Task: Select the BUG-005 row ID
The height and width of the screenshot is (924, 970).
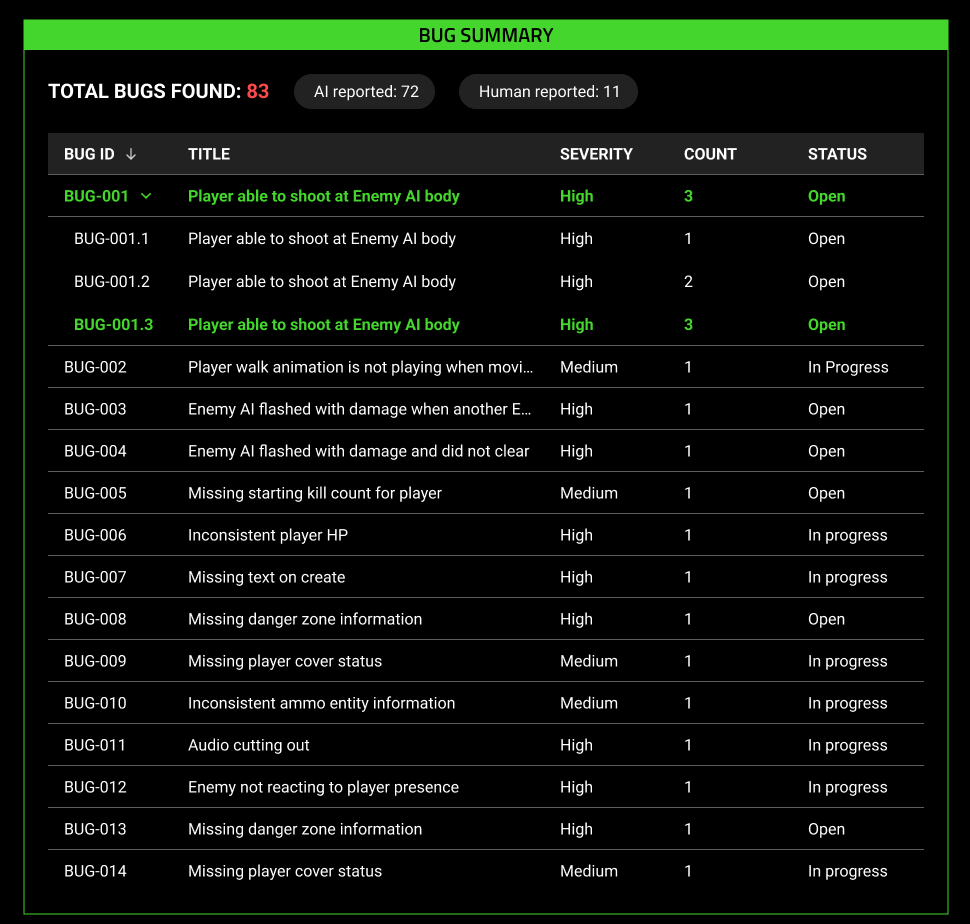Action: [95, 494]
